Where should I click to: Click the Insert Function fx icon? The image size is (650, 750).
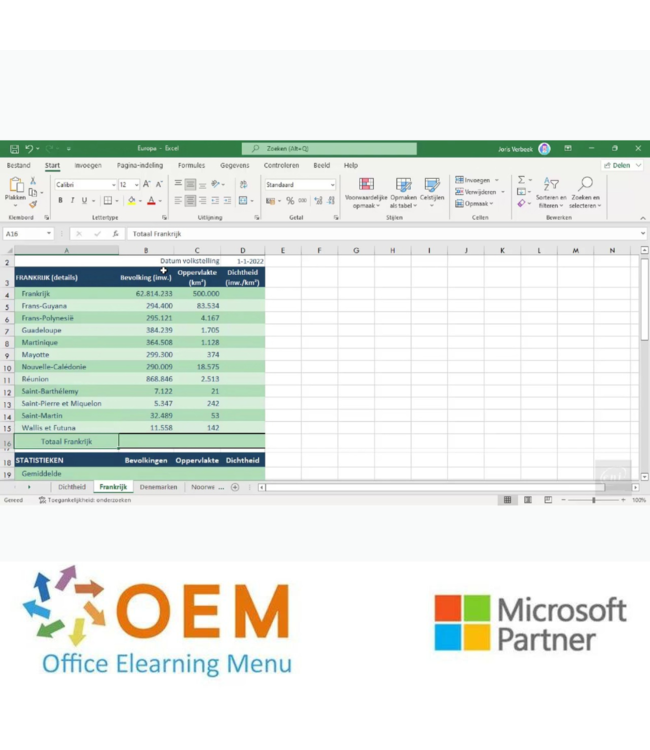click(x=115, y=234)
